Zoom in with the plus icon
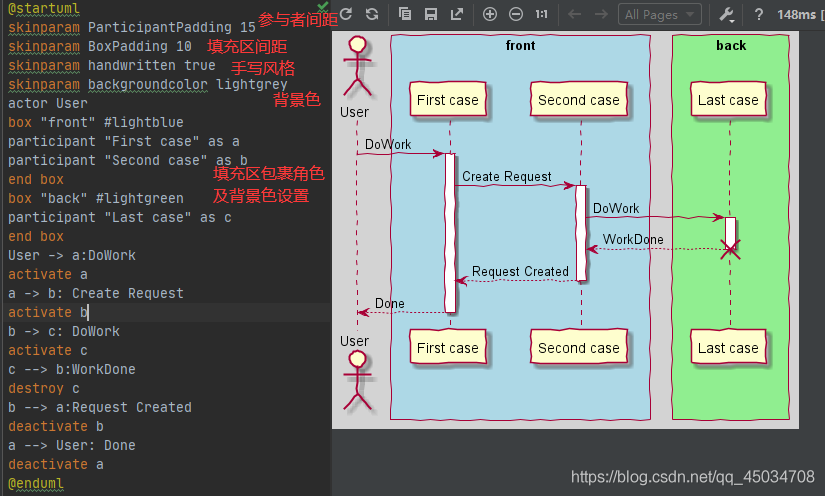825x496 pixels. [x=490, y=14]
